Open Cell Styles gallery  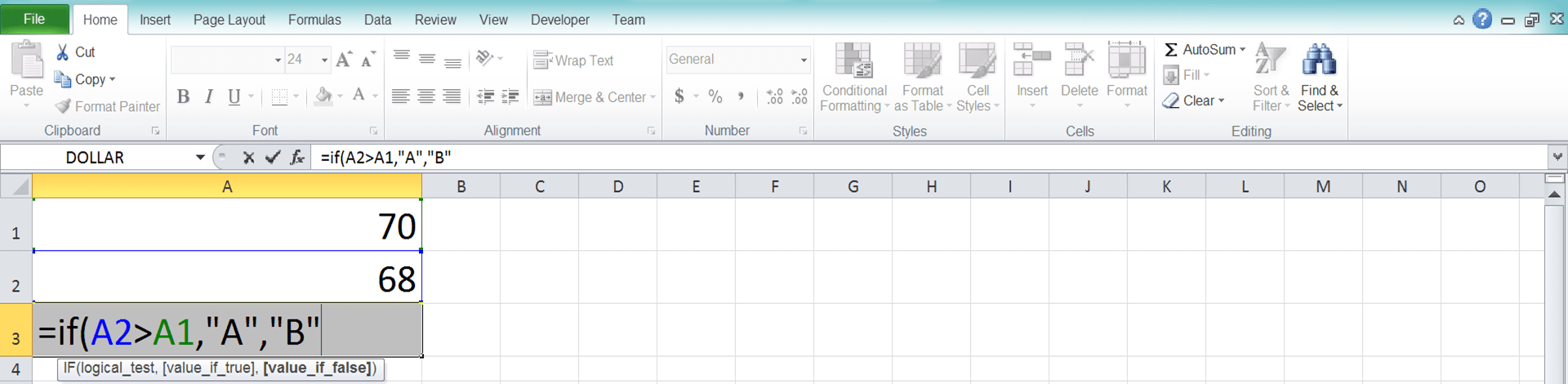tap(978, 77)
